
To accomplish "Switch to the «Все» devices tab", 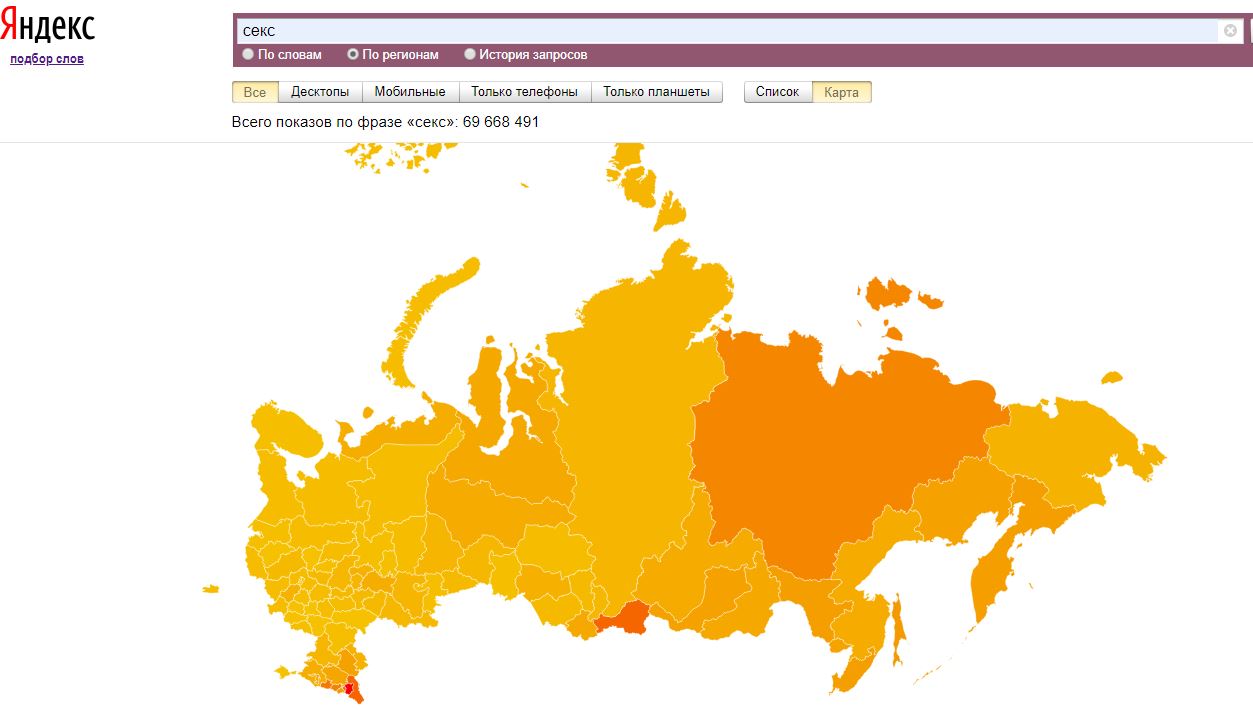I will (255, 92).
